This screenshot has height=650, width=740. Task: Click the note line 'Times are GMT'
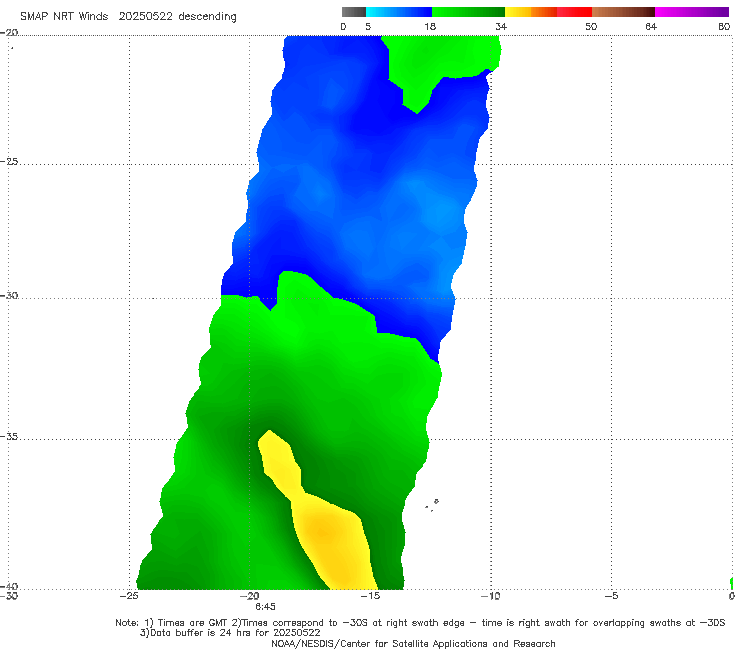(191, 623)
